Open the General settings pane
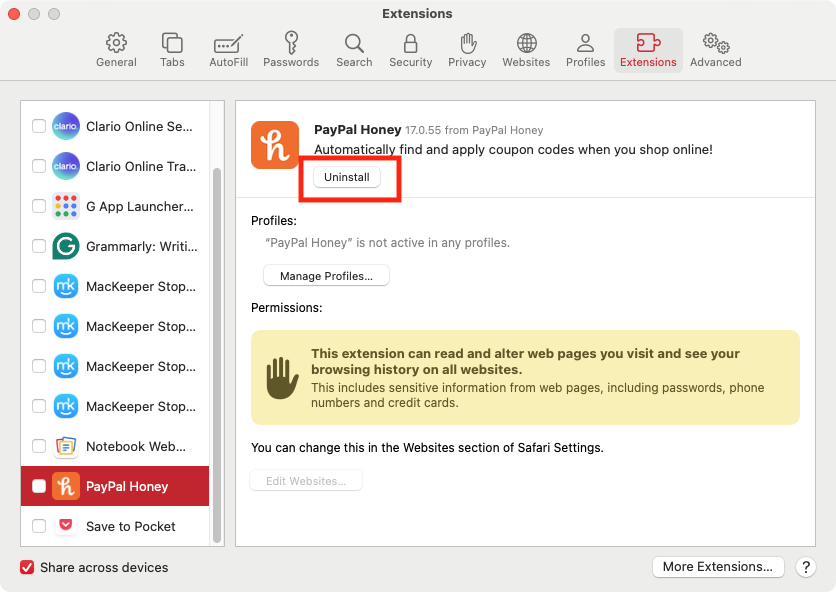Screen dimensions: 836x592 pyautogui.click(x=116, y=48)
